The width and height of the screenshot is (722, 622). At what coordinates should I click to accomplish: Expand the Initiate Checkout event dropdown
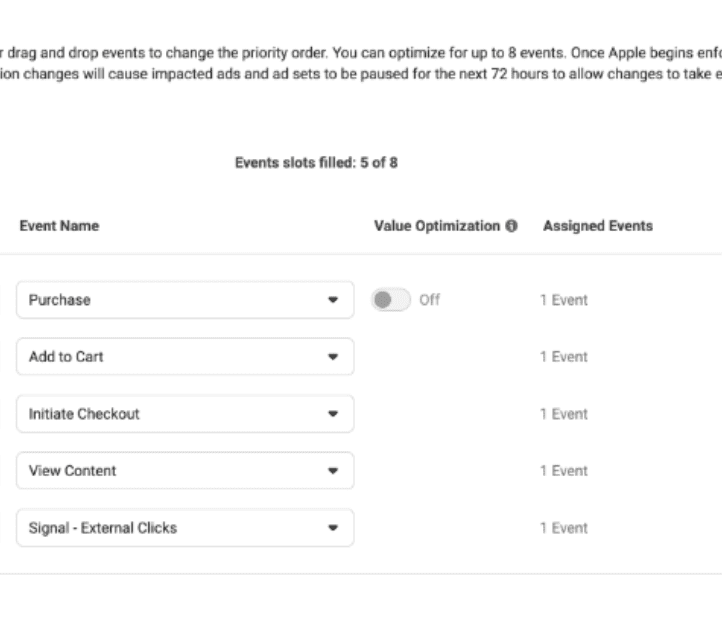pyautogui.click(x=185, y=414)
